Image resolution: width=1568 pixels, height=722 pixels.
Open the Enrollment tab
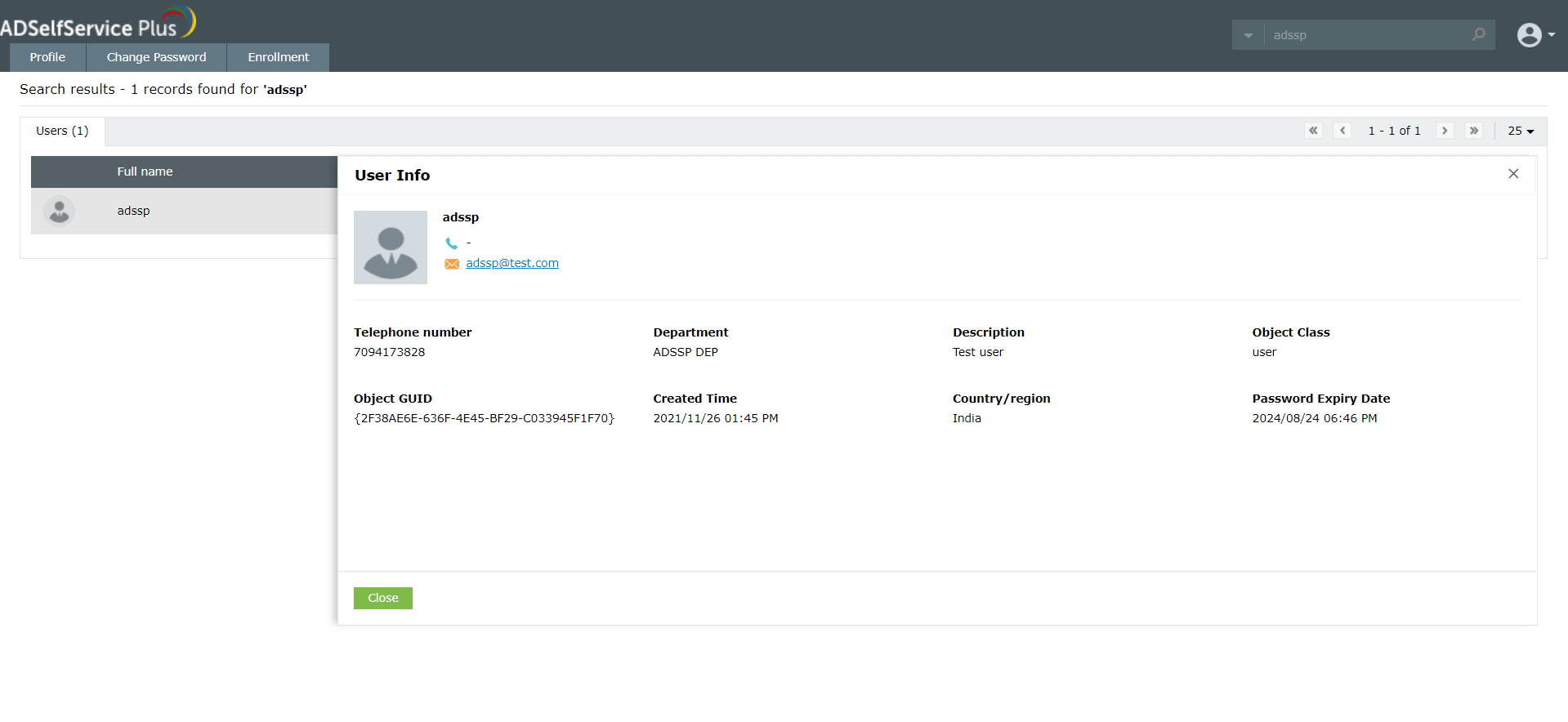[278, 57]
